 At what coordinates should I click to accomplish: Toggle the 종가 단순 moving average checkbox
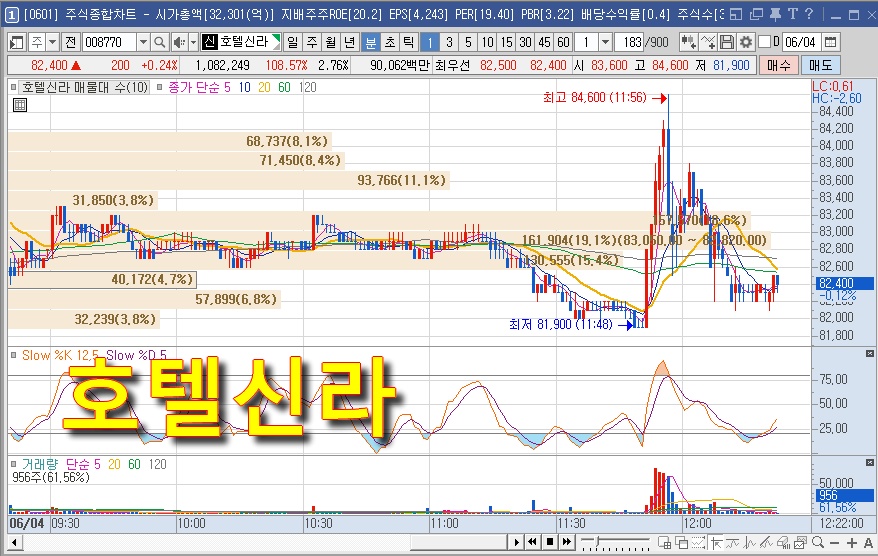click(160, 87)
